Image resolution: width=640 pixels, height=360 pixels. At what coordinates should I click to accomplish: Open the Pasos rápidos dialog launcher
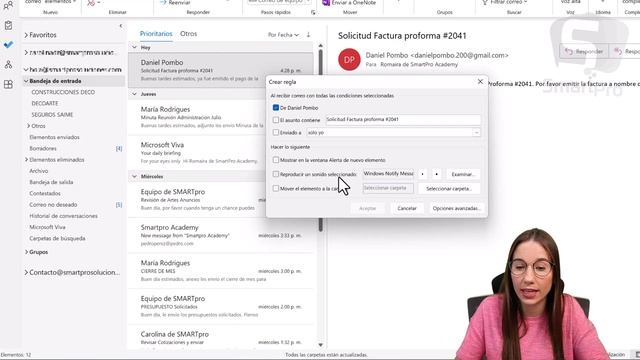click(313, 13)
